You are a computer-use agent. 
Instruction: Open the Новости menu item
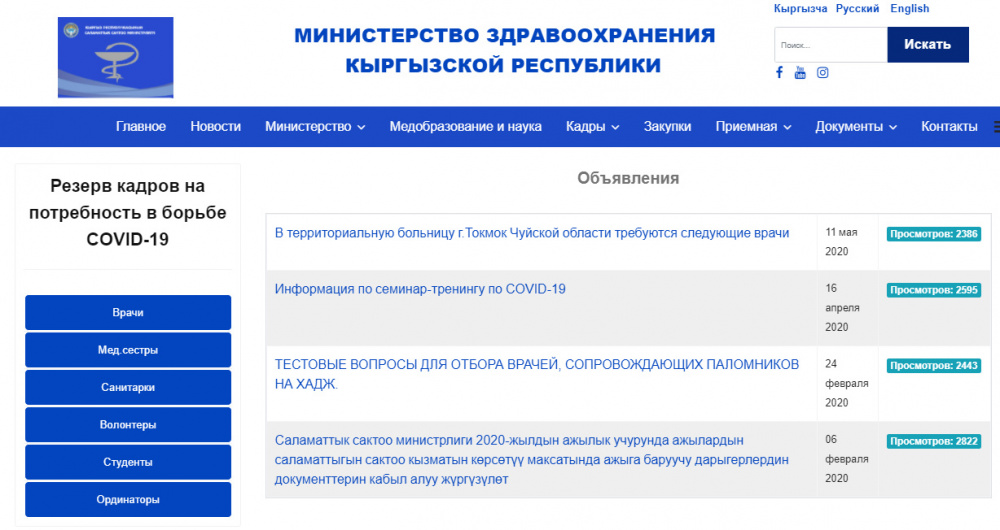click(216, 126)
